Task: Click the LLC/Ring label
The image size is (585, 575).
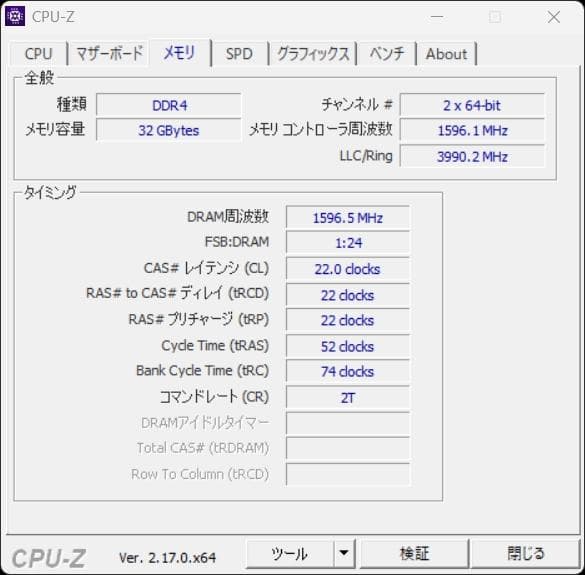Action: tap(366, 156)
